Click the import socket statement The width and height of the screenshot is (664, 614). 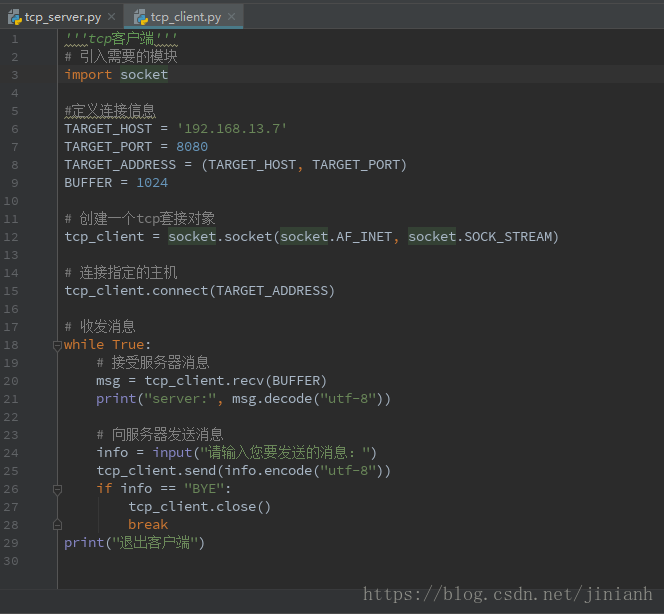(x=116, y=75)
